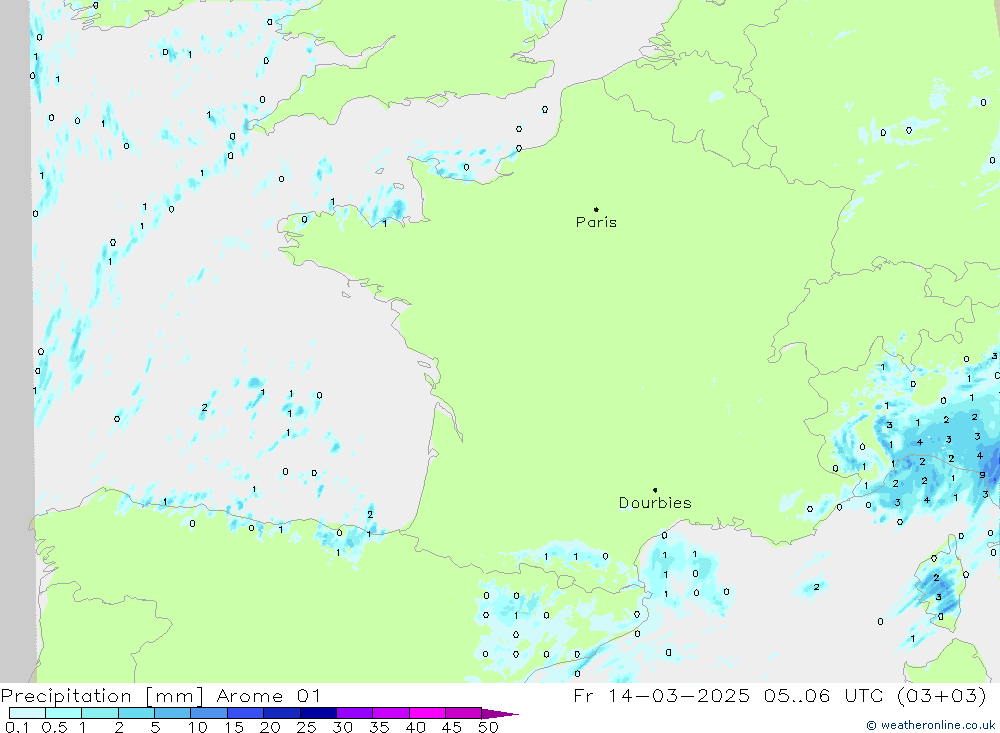1000x733 pixels.
Task: Choose the 35–40 mm purple swatch
Action: coord(391,713)
